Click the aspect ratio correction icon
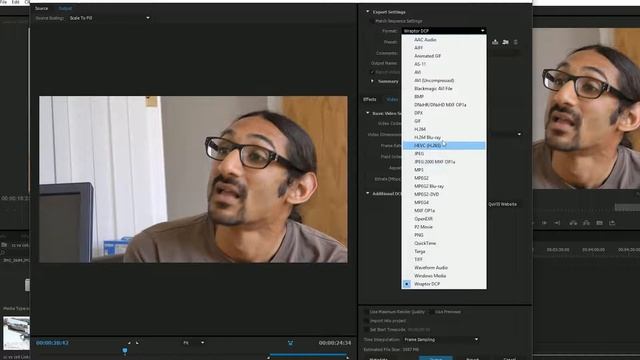640x360 pixels. pyautogui.click(x=290, y=343)
